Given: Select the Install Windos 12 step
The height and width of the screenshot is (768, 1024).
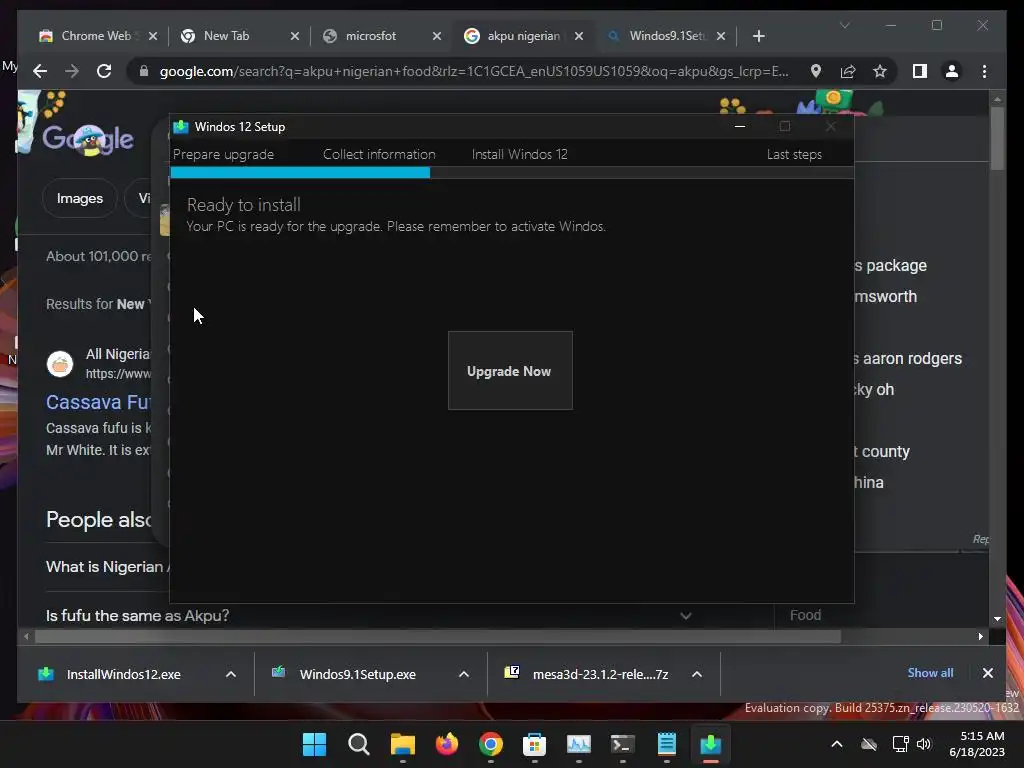Looking at the screenshot, I should coord(519,155).
